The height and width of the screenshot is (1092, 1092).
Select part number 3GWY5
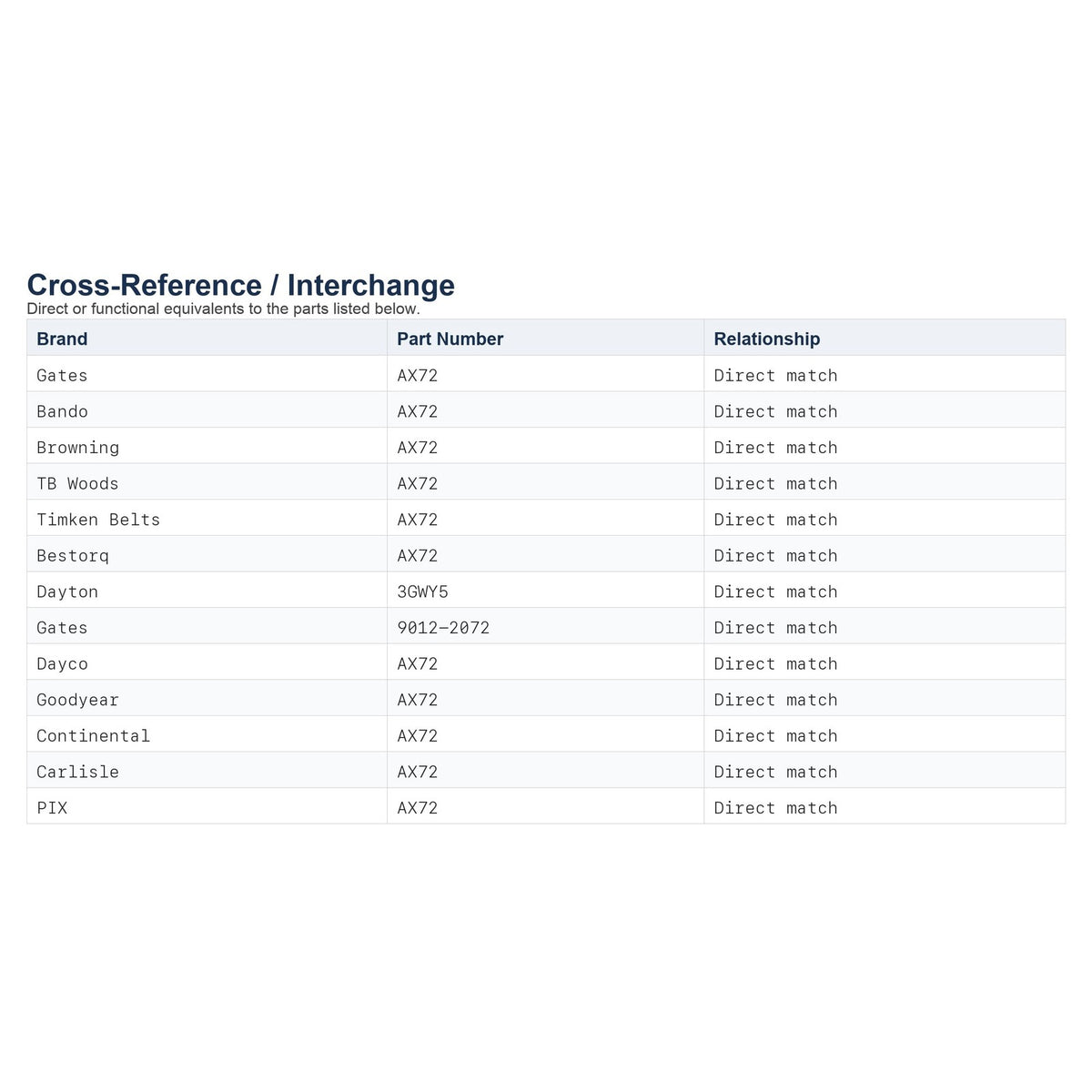point(422,591)
